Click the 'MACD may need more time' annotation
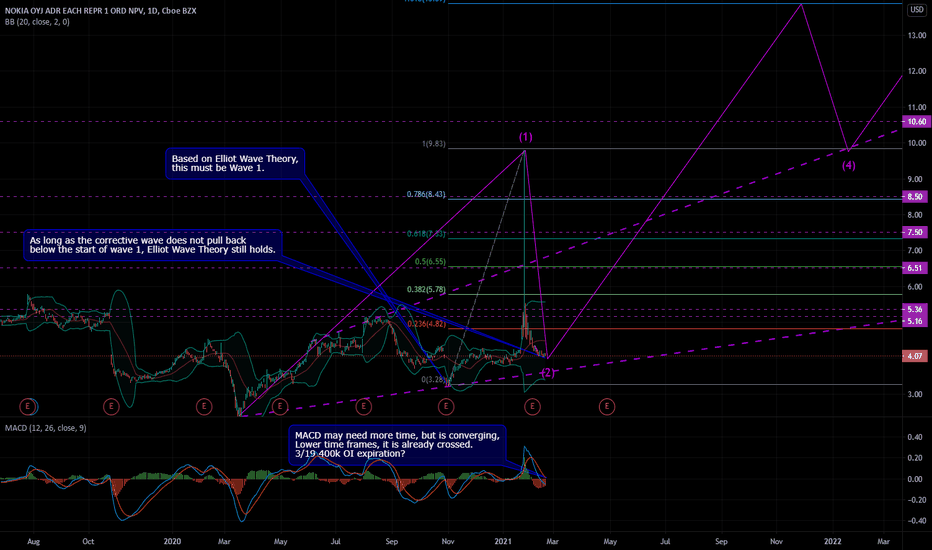Viewport: 932px width, 550px height. [397, 445]
